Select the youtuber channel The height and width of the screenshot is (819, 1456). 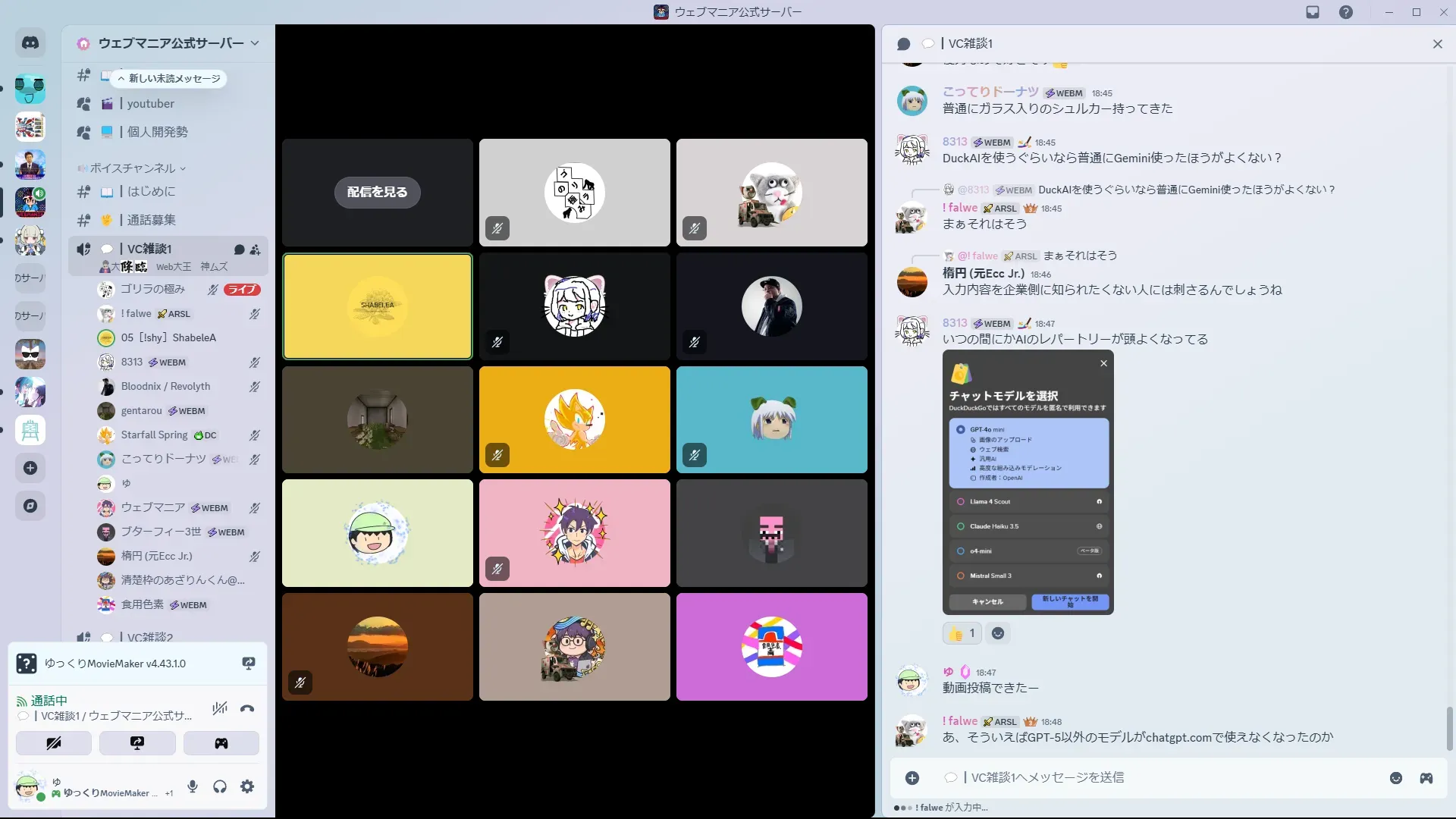point(151,104)
